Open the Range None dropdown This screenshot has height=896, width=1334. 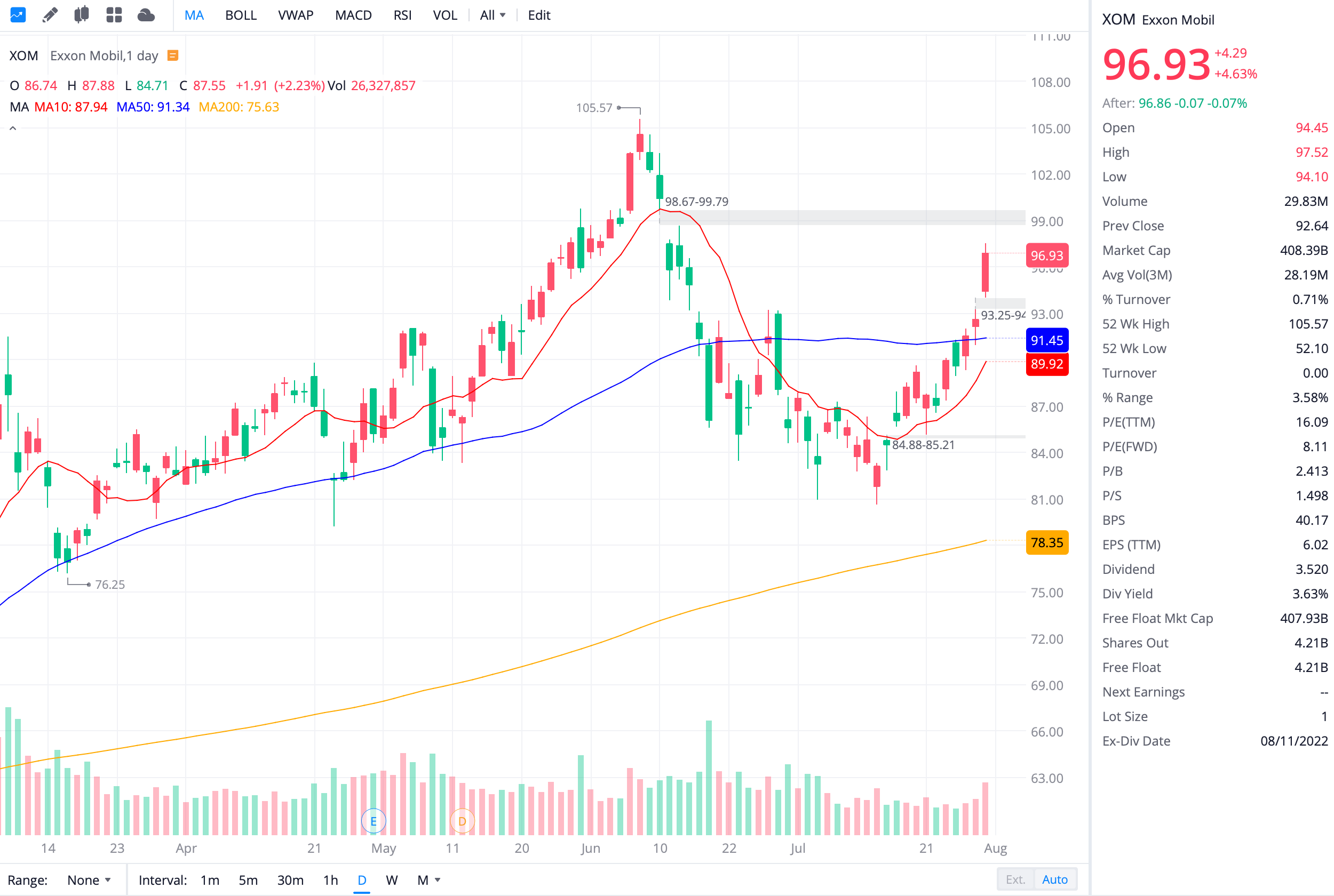tap(89, 880)
